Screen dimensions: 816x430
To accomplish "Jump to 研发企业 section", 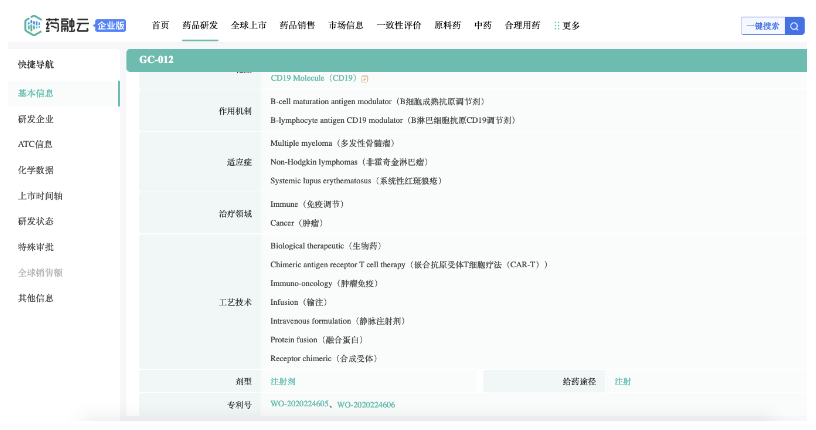I will (35, 119).
